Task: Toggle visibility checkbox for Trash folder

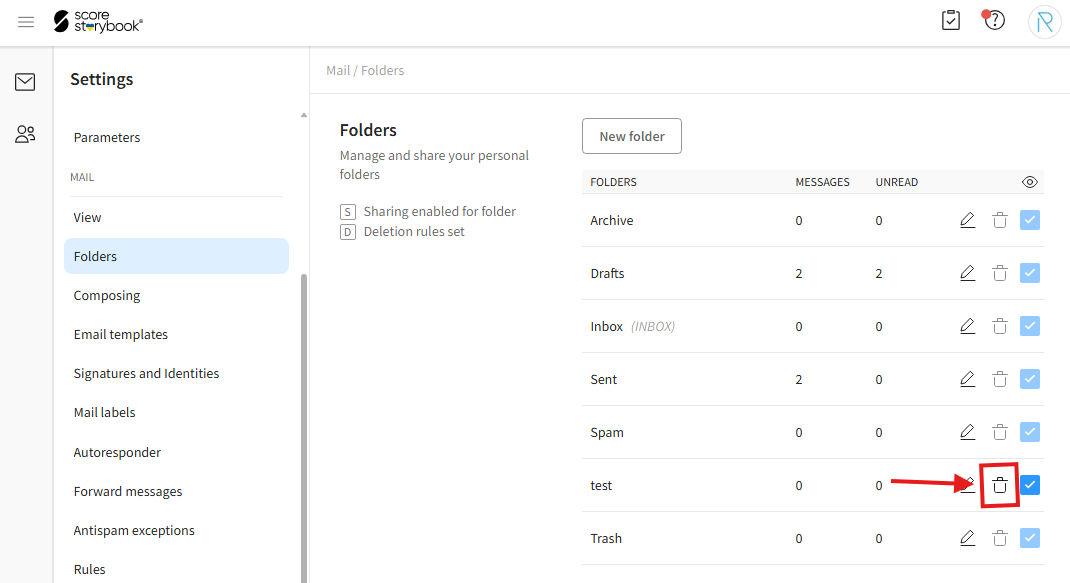Action: point(1030,538)
